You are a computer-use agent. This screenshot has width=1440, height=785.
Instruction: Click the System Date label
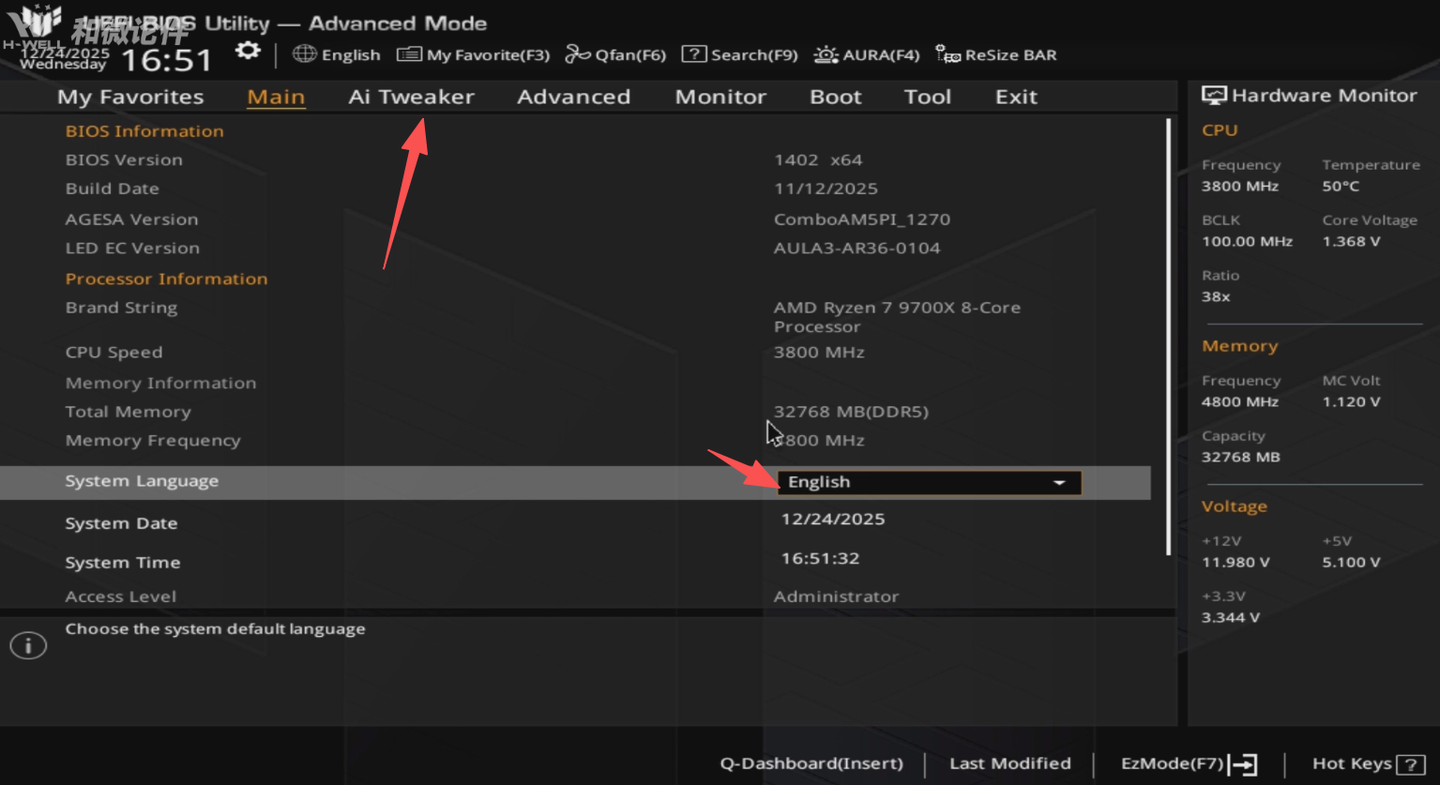pyautogui.click(x=121, y=523)
